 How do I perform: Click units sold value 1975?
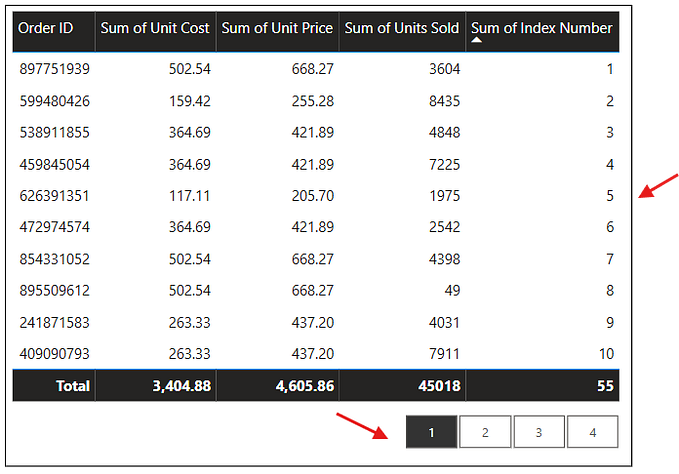(444, 196)
